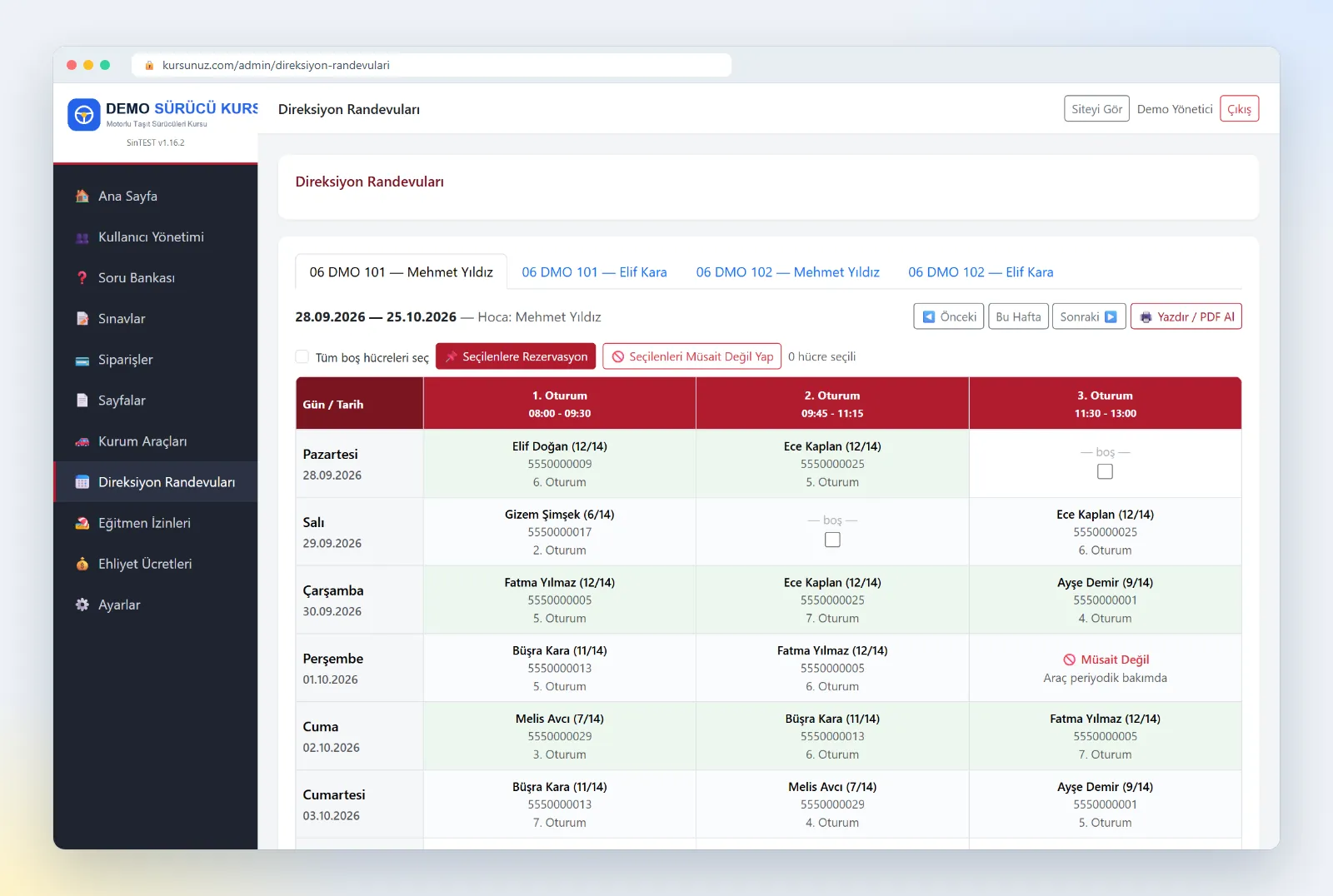Click the lock icon in the address bar
The width and height of the screenshot is (1333, 896).
[149, 65]
